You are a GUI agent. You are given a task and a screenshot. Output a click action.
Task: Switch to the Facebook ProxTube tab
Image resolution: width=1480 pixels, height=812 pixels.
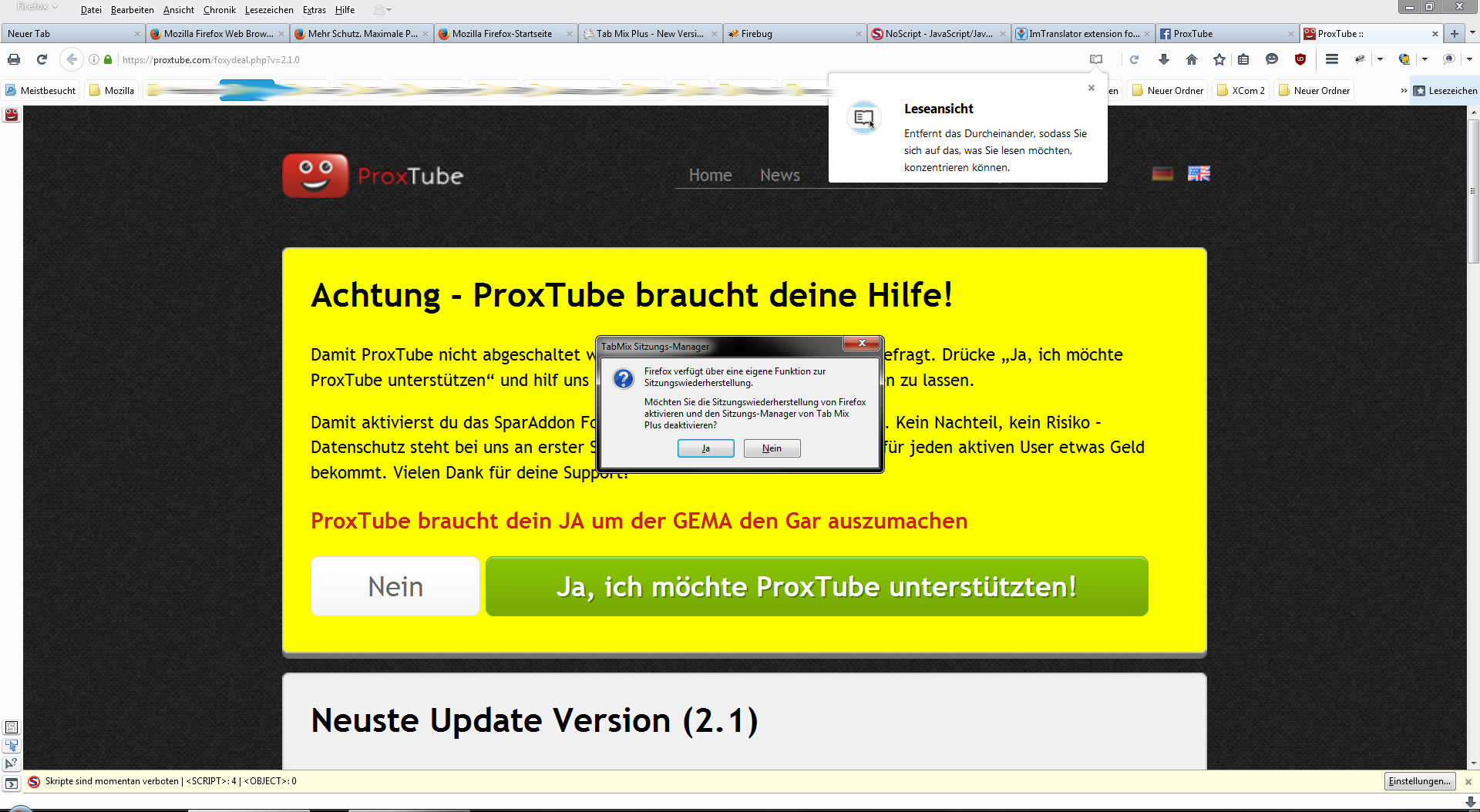click(x=1226, y=34)
